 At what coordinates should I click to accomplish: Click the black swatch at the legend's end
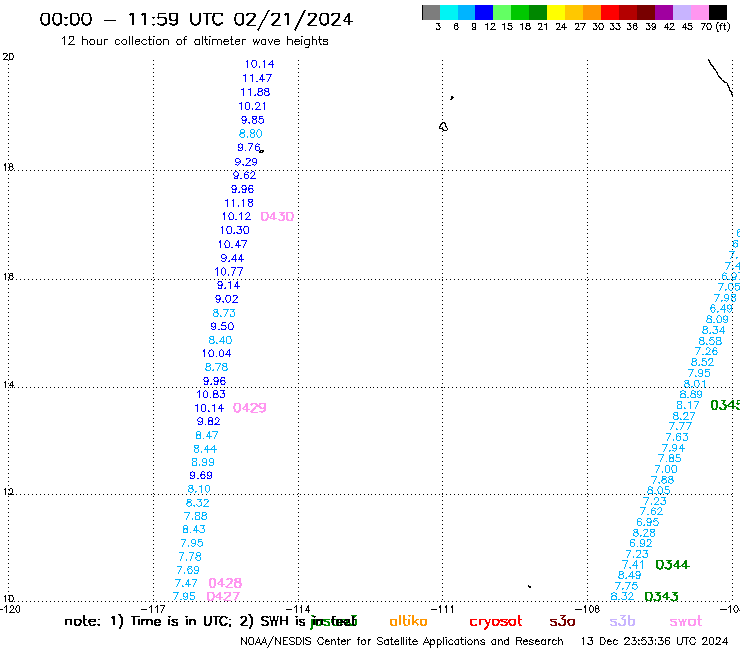click(x=718, y=12)
